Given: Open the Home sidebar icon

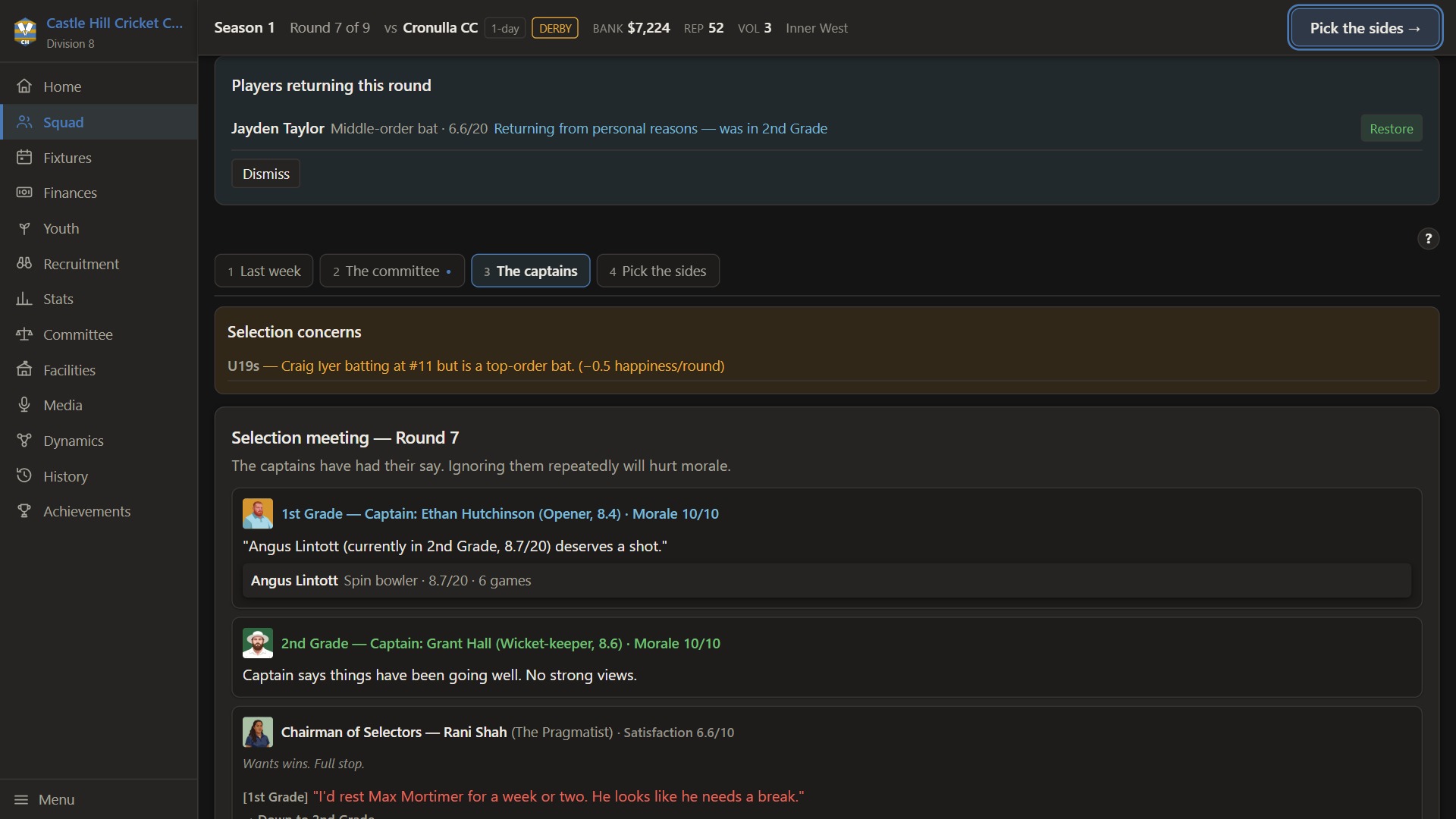Looking at the screenshot, I should [x=24, y=86].
